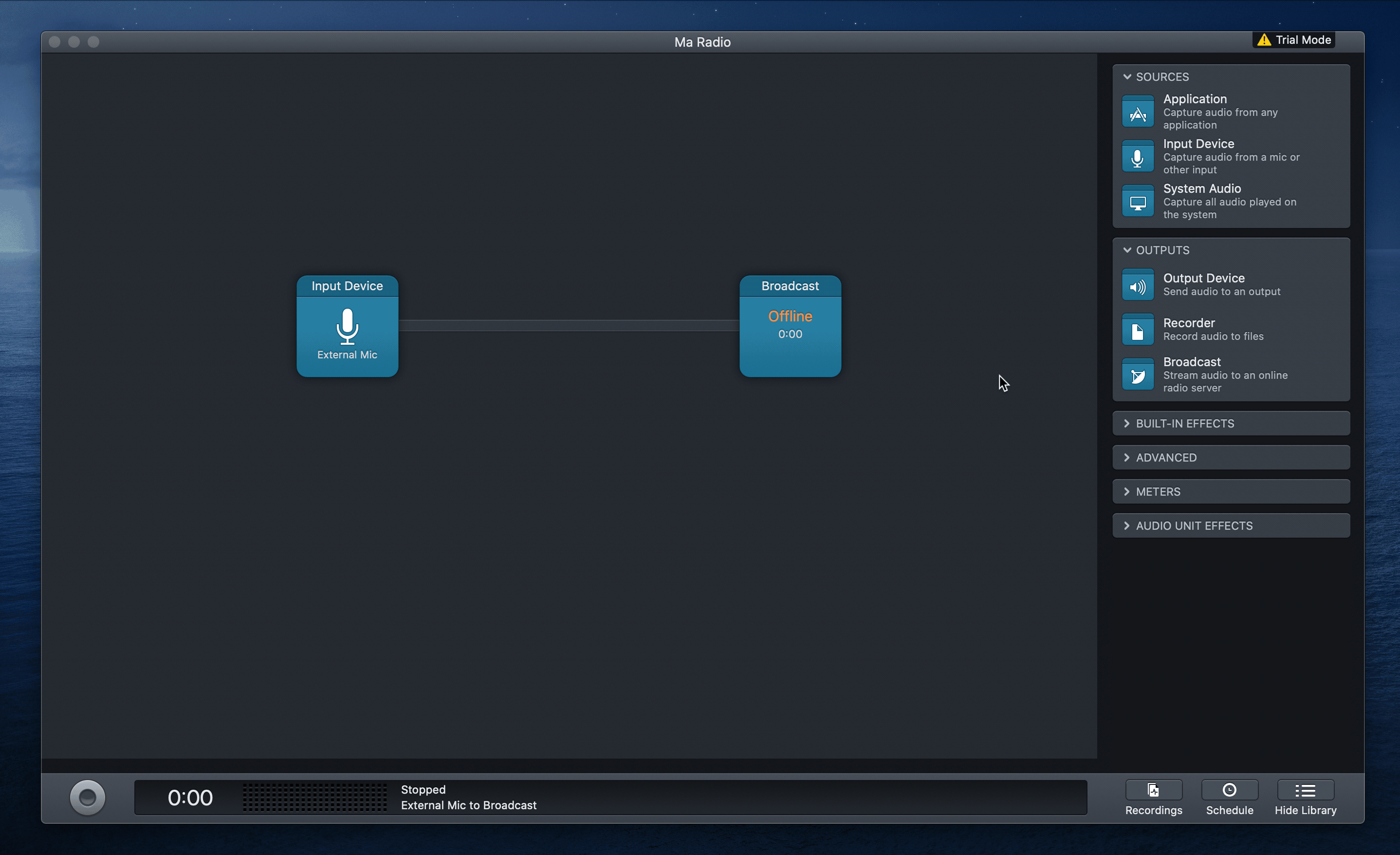1400x855 pixels.
Task: Select the Broadcast block showing Offline
Action: click(x=791, y=326)
